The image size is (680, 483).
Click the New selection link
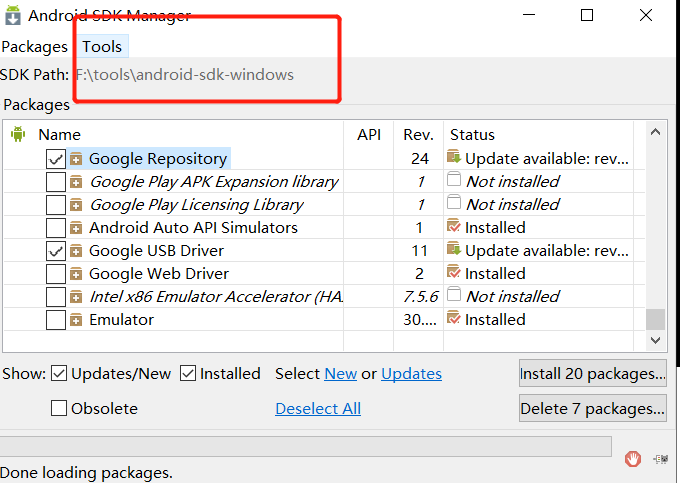[x=341, y=373]
